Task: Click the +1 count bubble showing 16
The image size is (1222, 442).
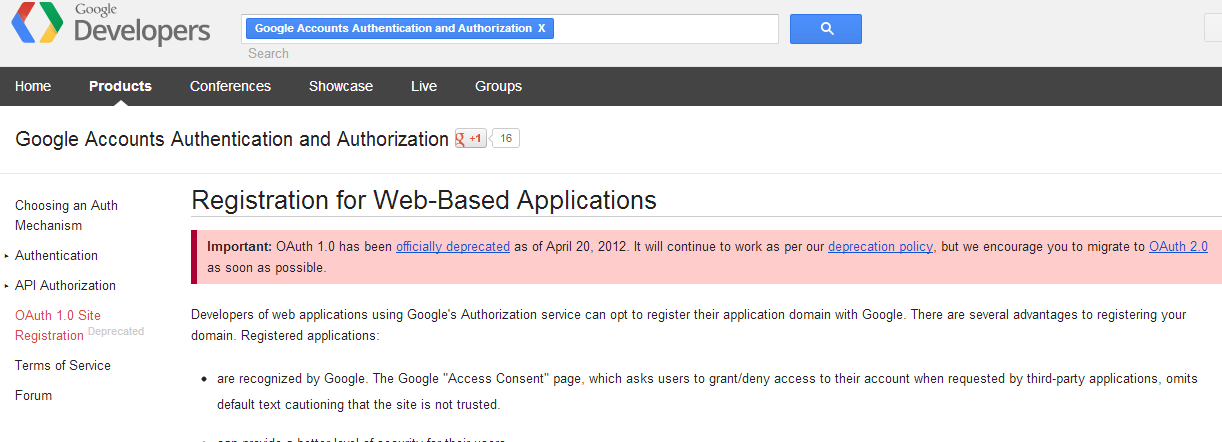Action: coord(506,139)
